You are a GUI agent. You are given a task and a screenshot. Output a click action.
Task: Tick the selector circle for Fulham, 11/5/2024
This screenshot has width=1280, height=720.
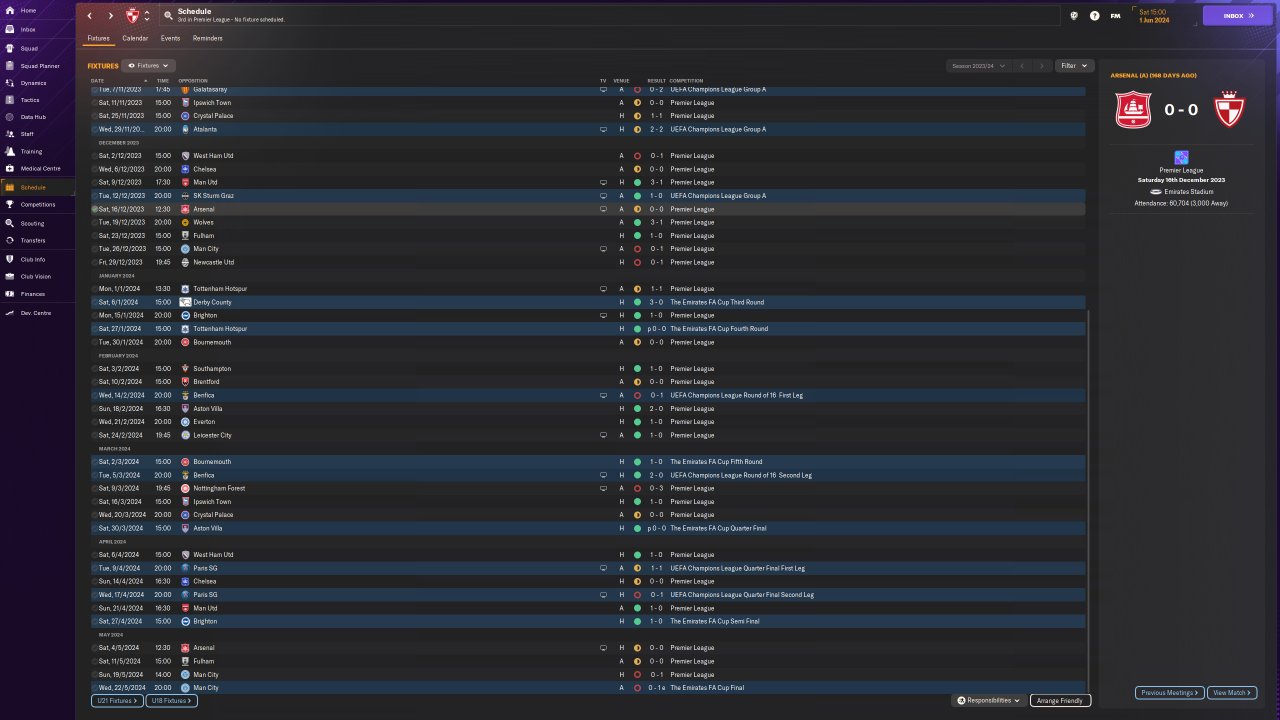tap(95, 661)
